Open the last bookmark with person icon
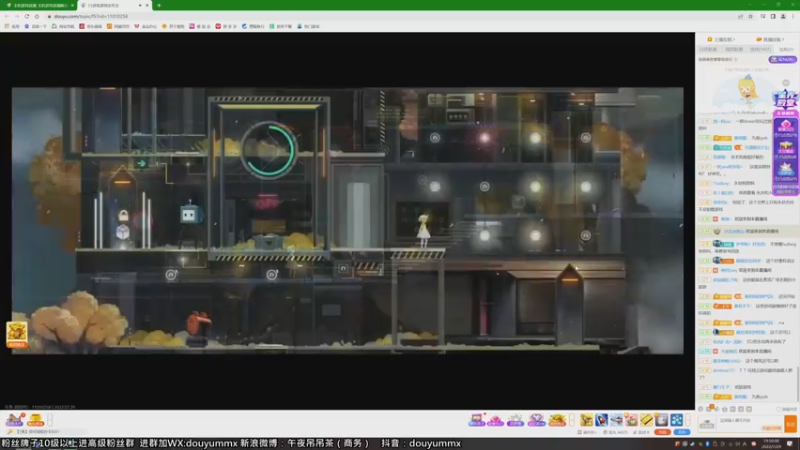 (308, 26)
